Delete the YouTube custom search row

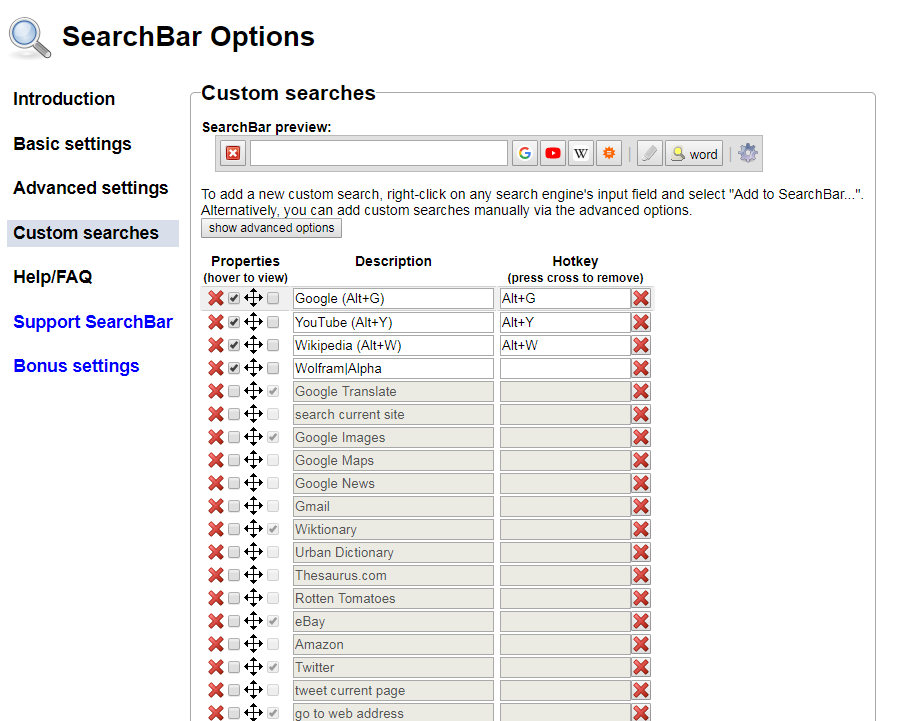click(x=216, y=322)
